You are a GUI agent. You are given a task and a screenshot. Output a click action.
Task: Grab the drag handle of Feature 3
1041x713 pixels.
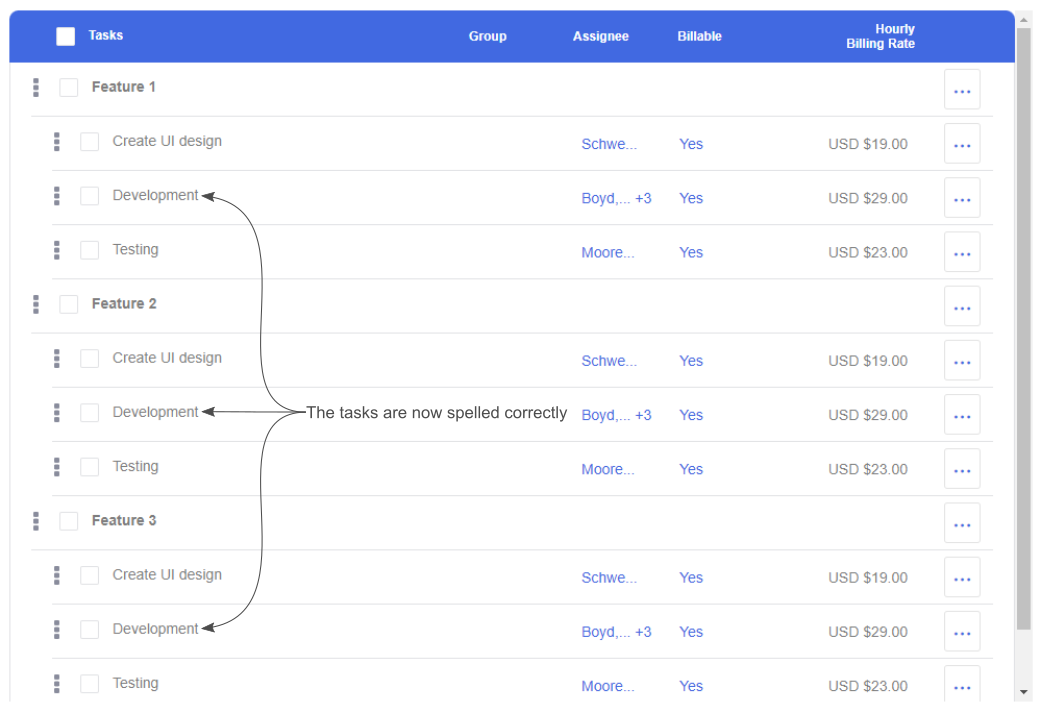pyautogui.click(x=36, y=521)
